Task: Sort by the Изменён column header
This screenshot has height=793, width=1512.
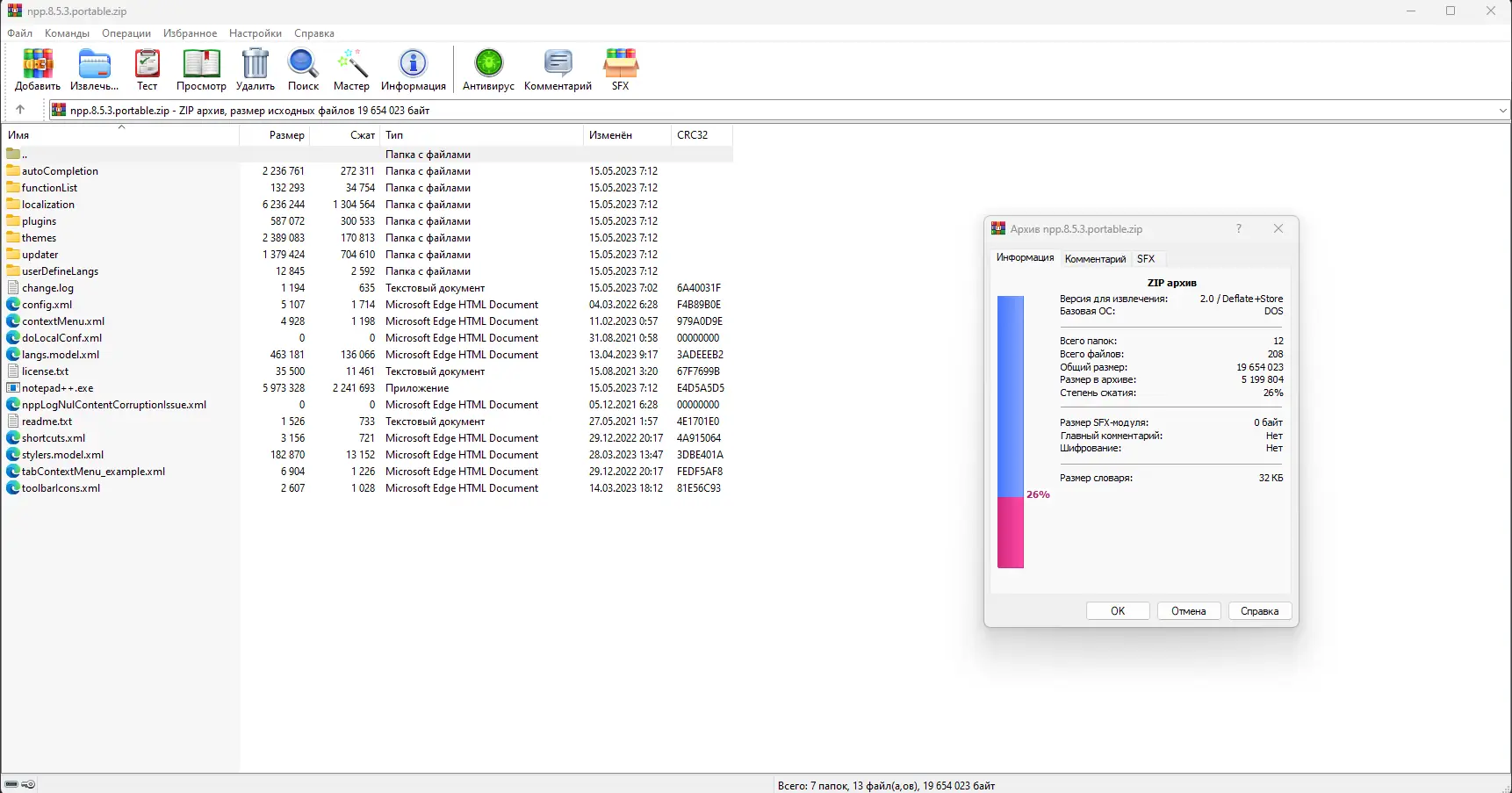Action: (x=627, y=135)
